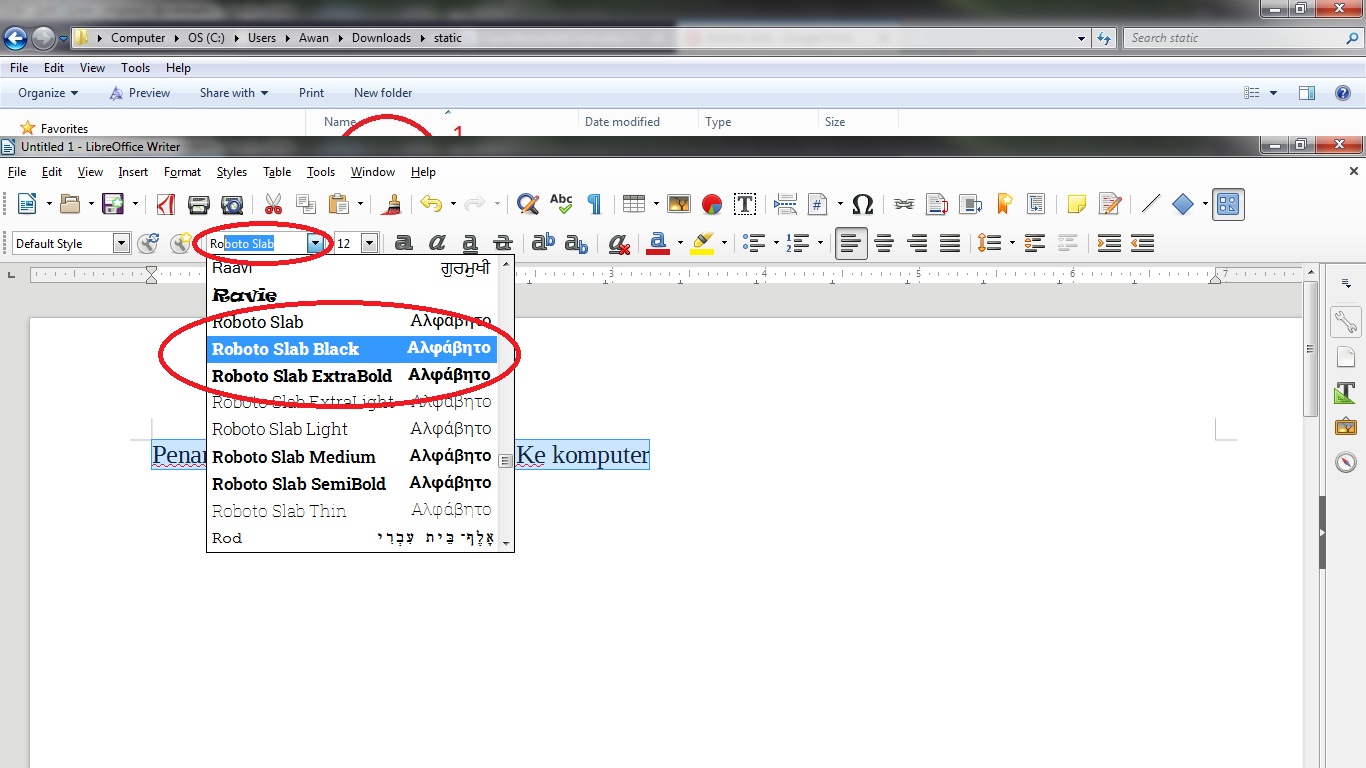Open the Window menu in Writer
Viewport: 1366px width, 768px height.
(373, 172)
